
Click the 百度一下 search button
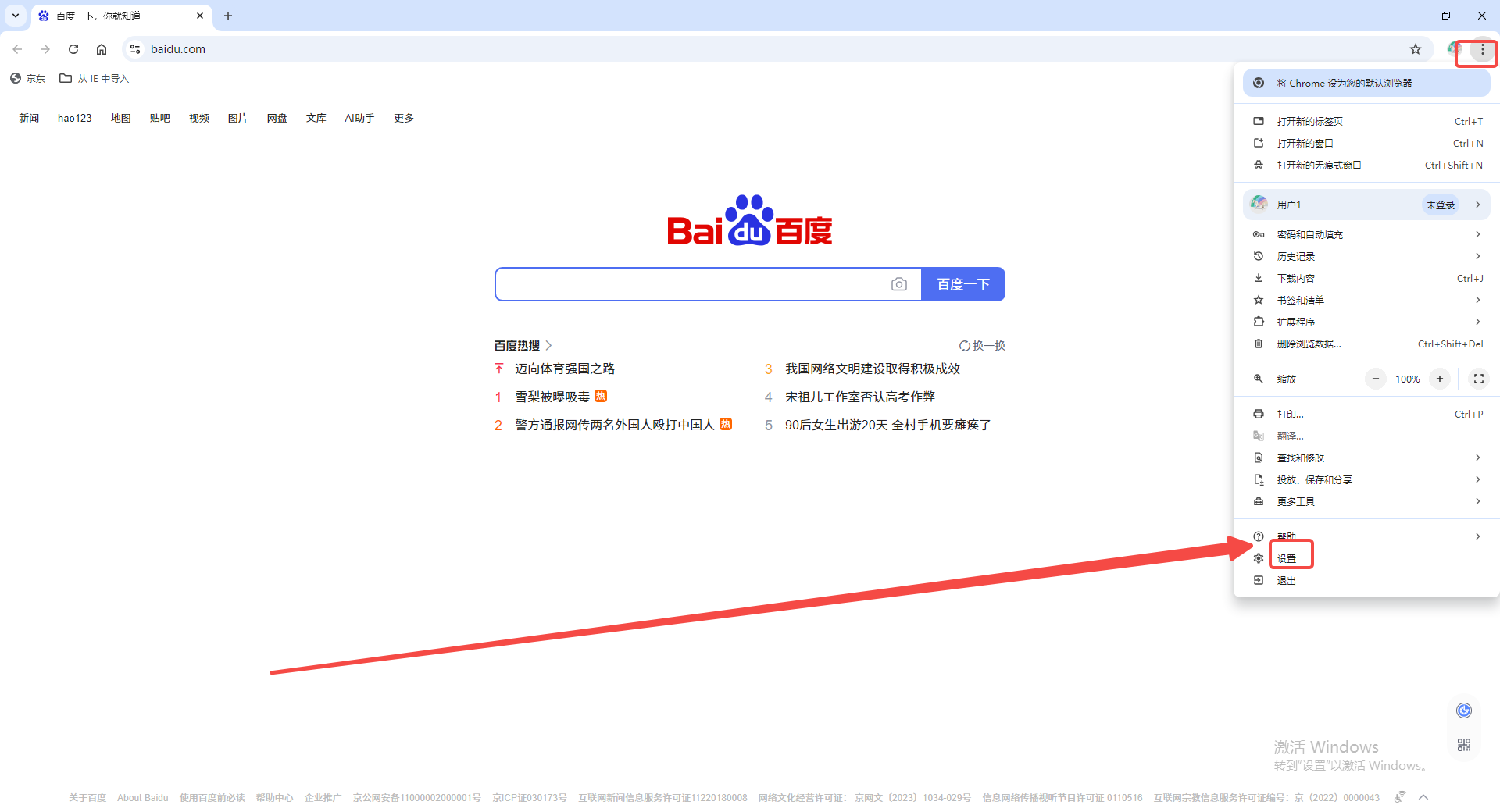[x=963, y=284]
